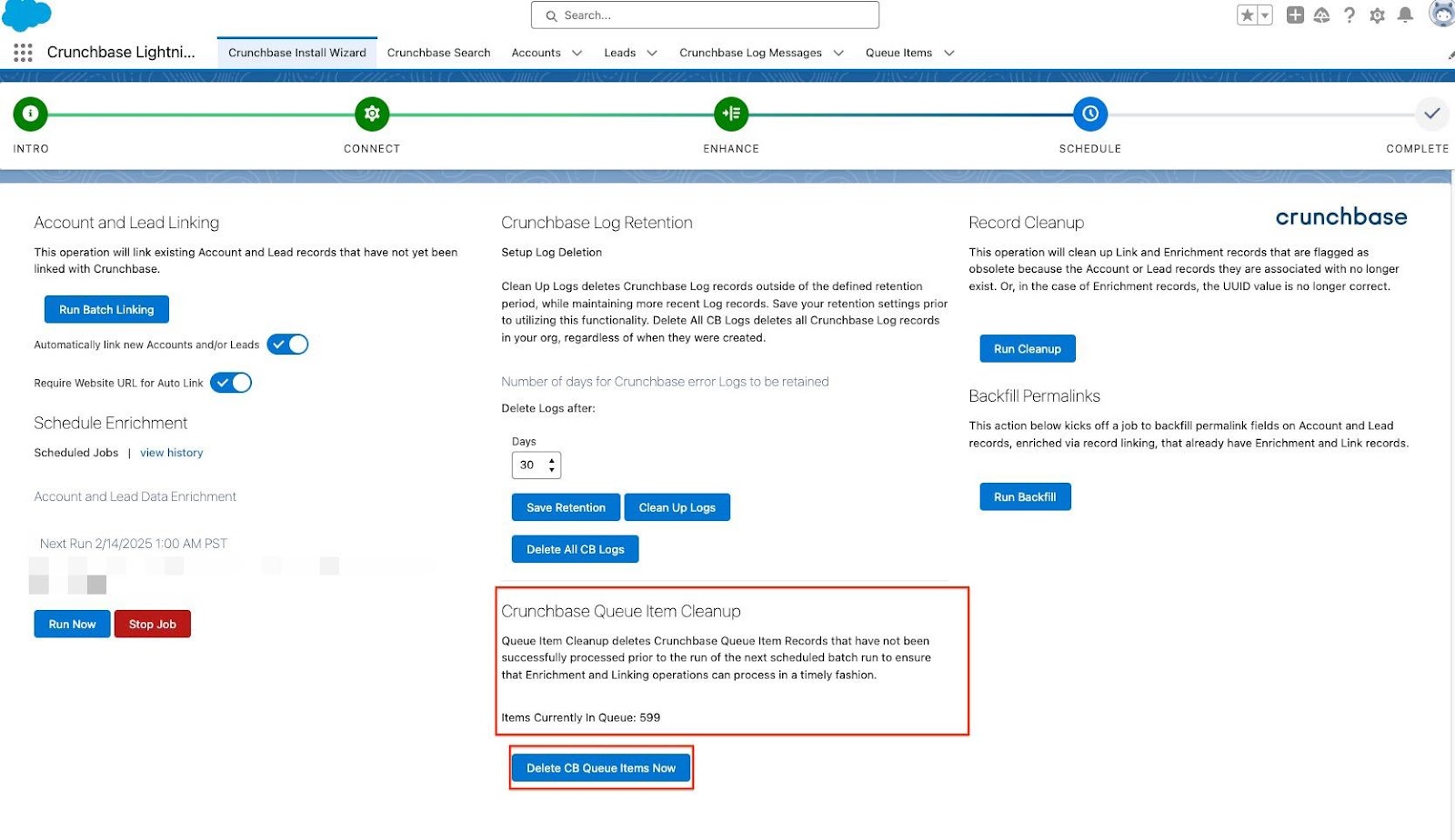This screenshot has width=1455, height=840.
Task: Toggle automatic linking of new Accounts/Leads
Action: (x=287, y=345)
